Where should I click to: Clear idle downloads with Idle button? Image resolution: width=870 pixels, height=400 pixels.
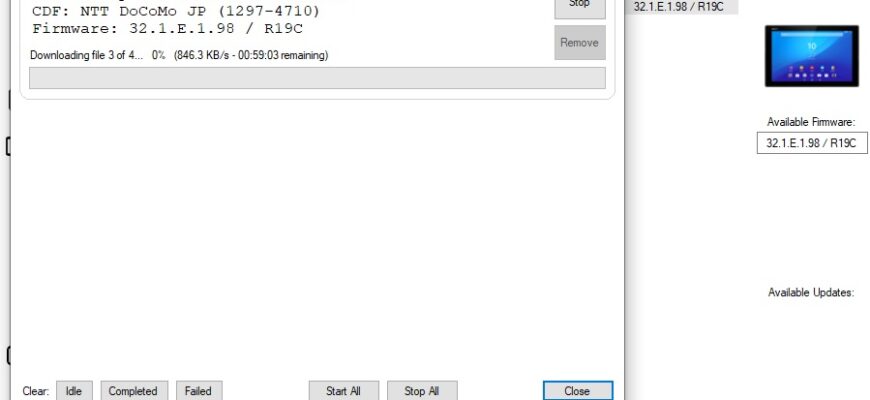(x=74, y=391)
